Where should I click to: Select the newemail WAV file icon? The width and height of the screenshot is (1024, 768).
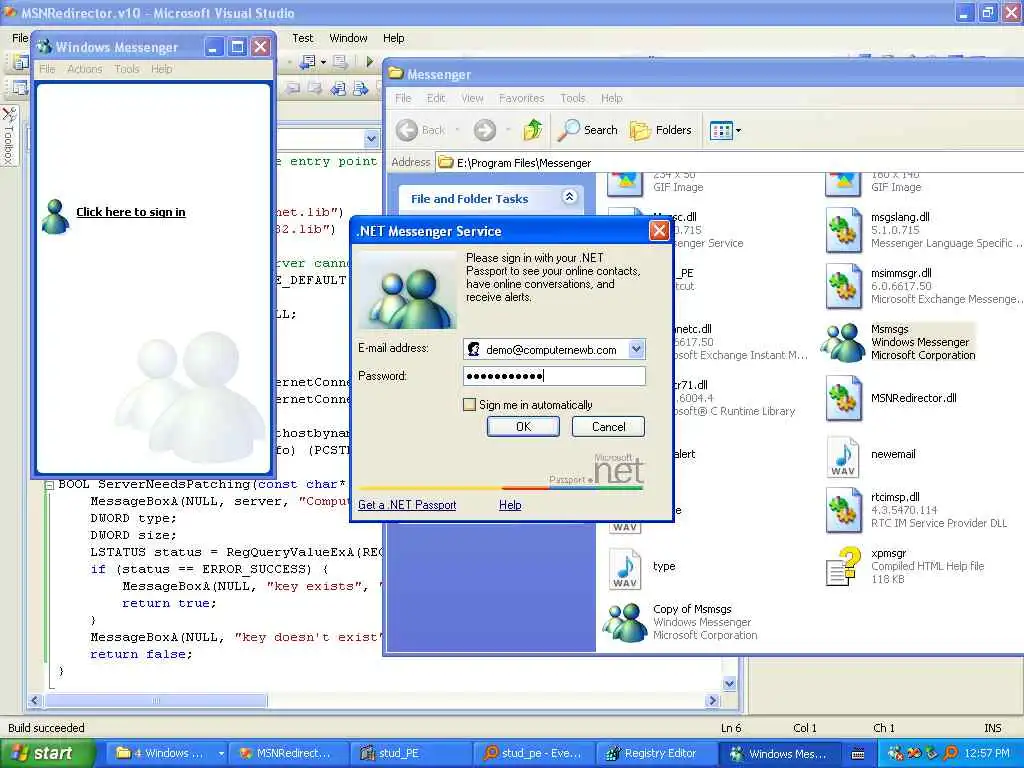(x=842, y=456)
